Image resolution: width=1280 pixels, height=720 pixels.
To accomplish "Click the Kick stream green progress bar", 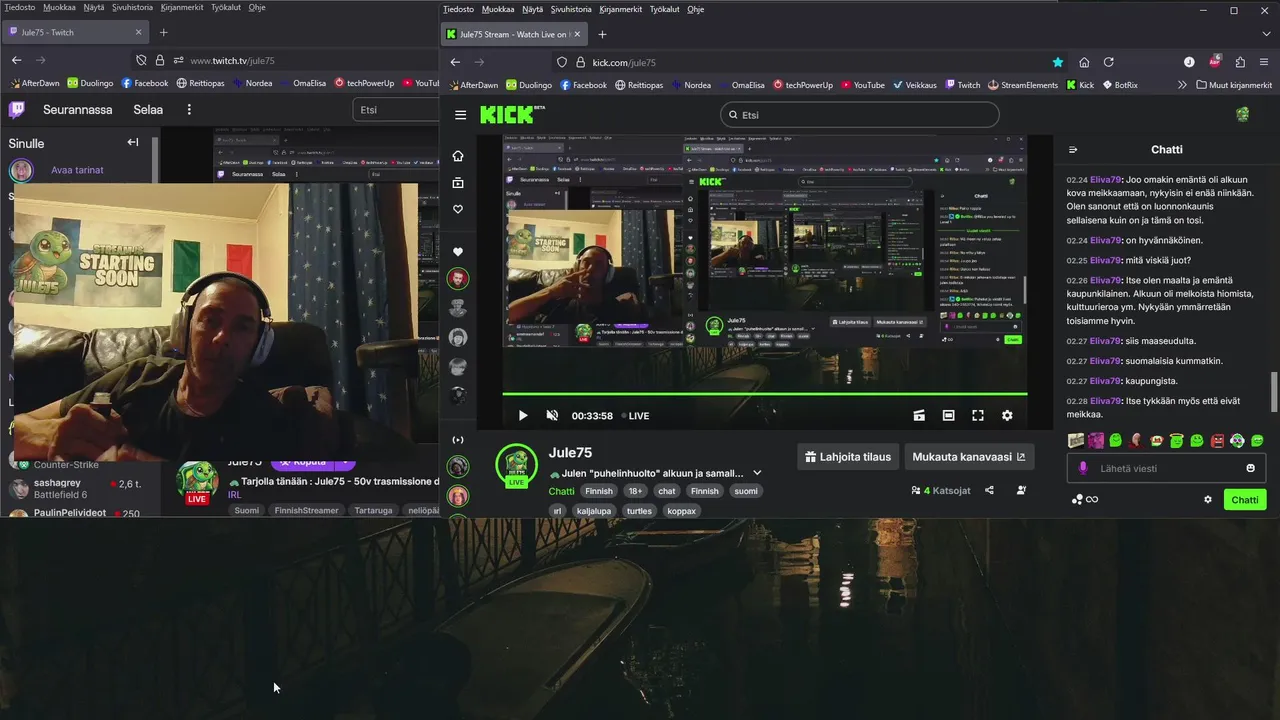I will (765, 394).
